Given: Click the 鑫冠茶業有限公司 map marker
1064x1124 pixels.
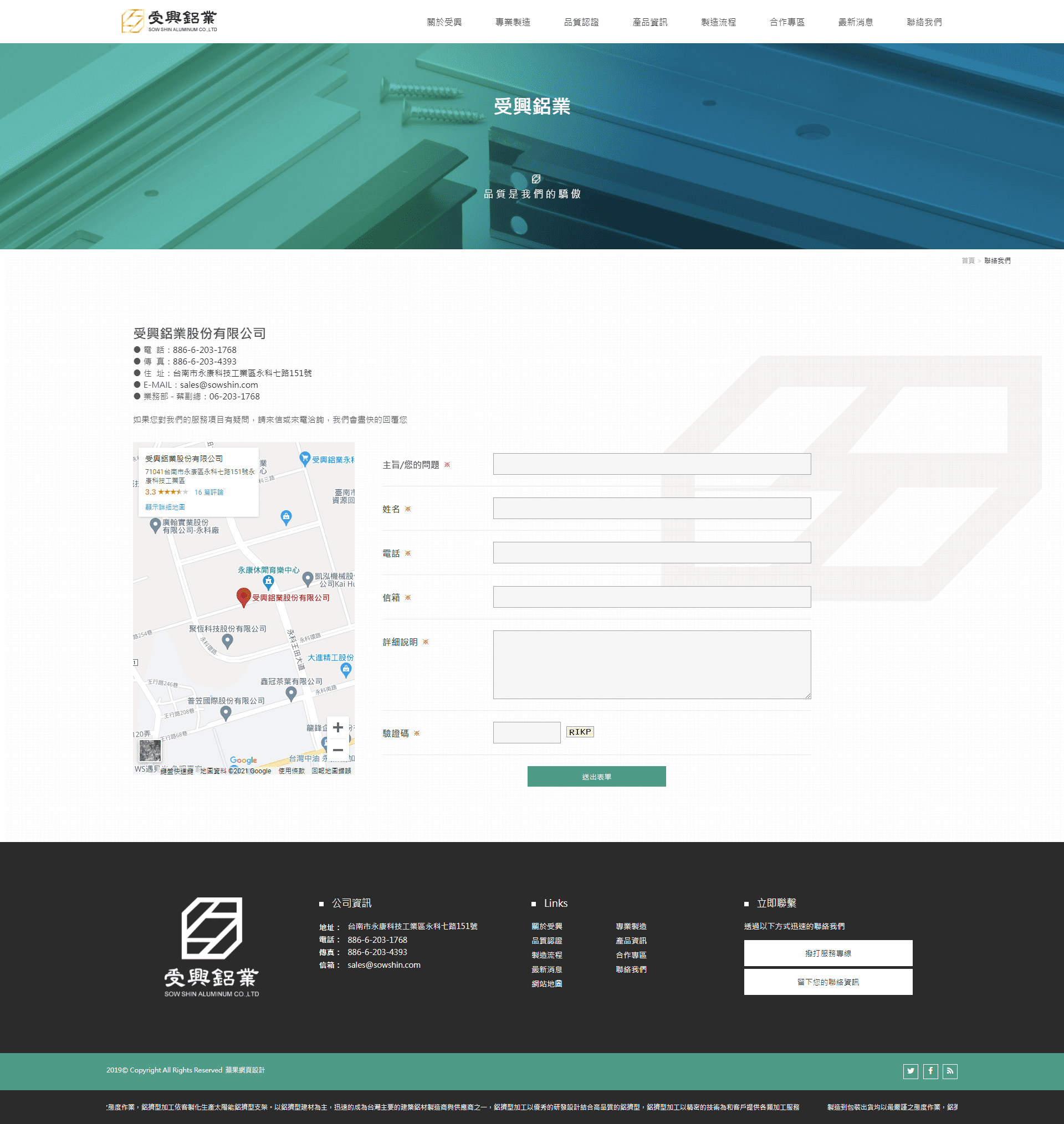Looking at the screenshot, I should [291, 693].
